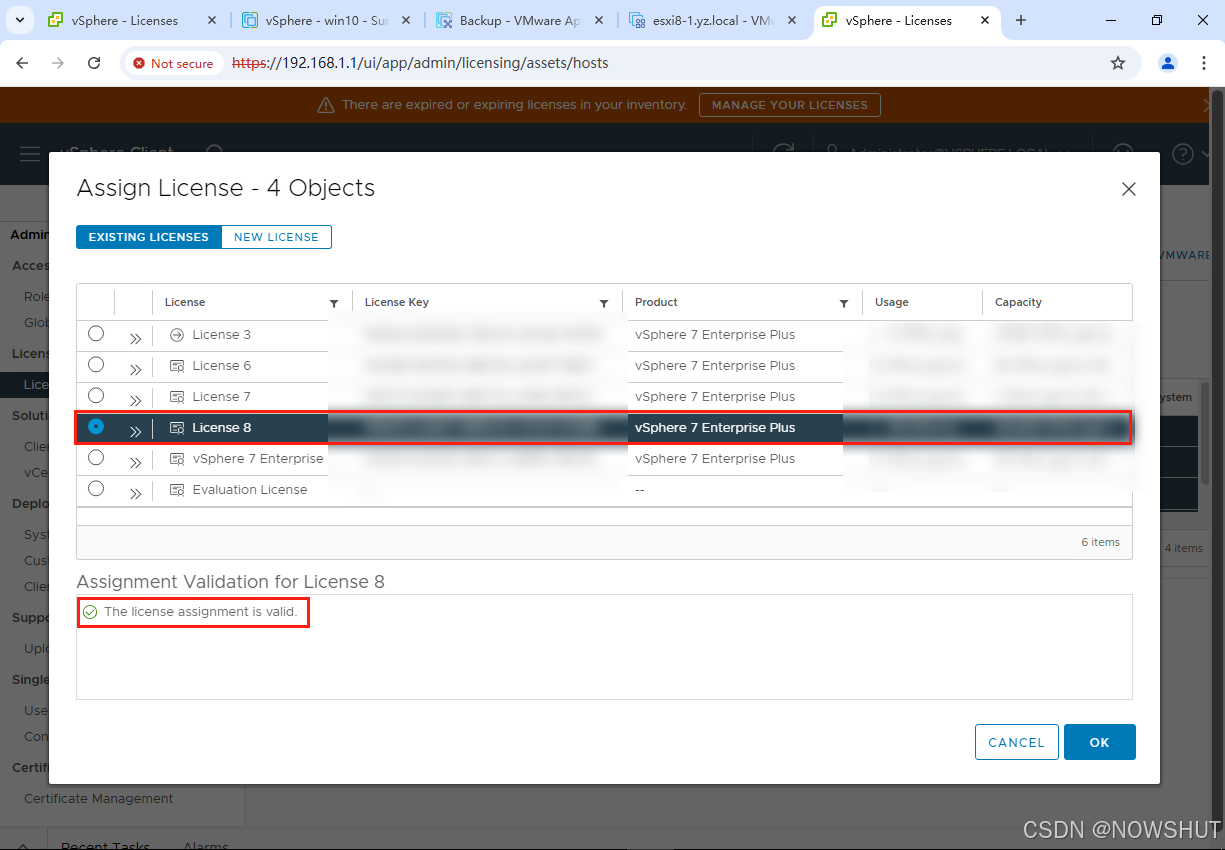Select the License 6 radio button
The height and width of the screenshot is (850, 1225).
(x=96, y=365)
